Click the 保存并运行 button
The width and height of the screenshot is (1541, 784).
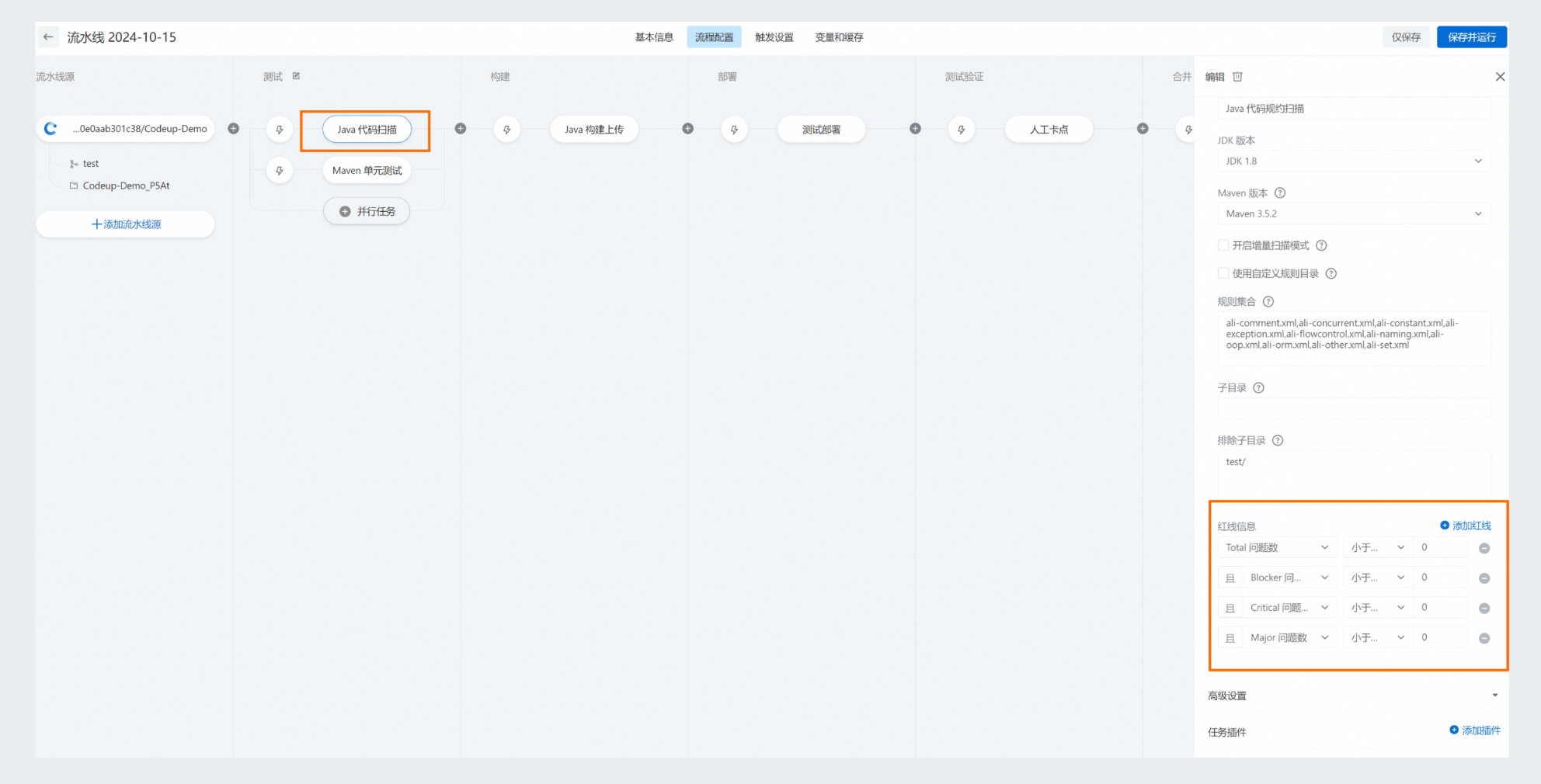(1472, 37)
